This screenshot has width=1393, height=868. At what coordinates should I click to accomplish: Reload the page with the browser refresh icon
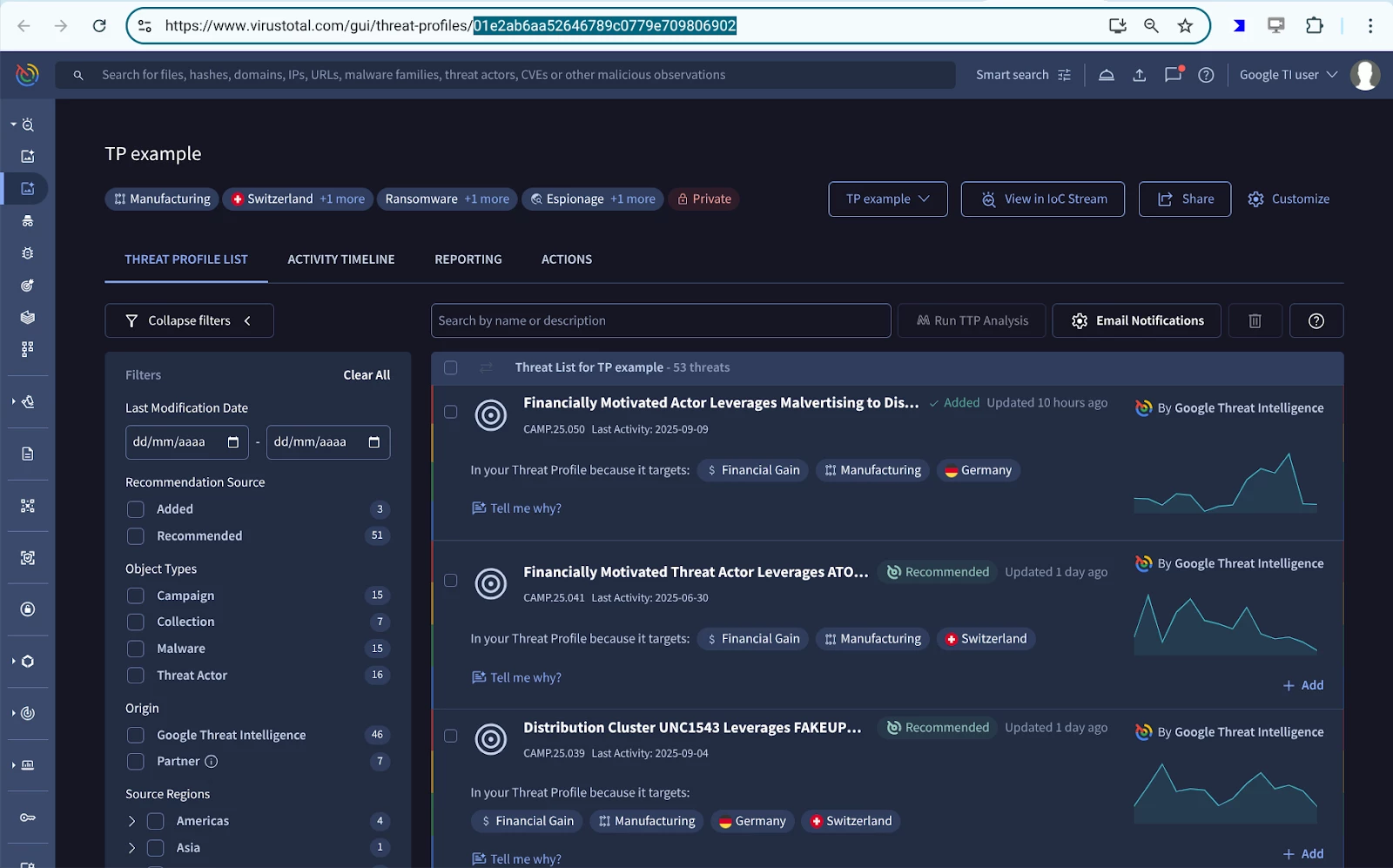click(x=99, y=25)
